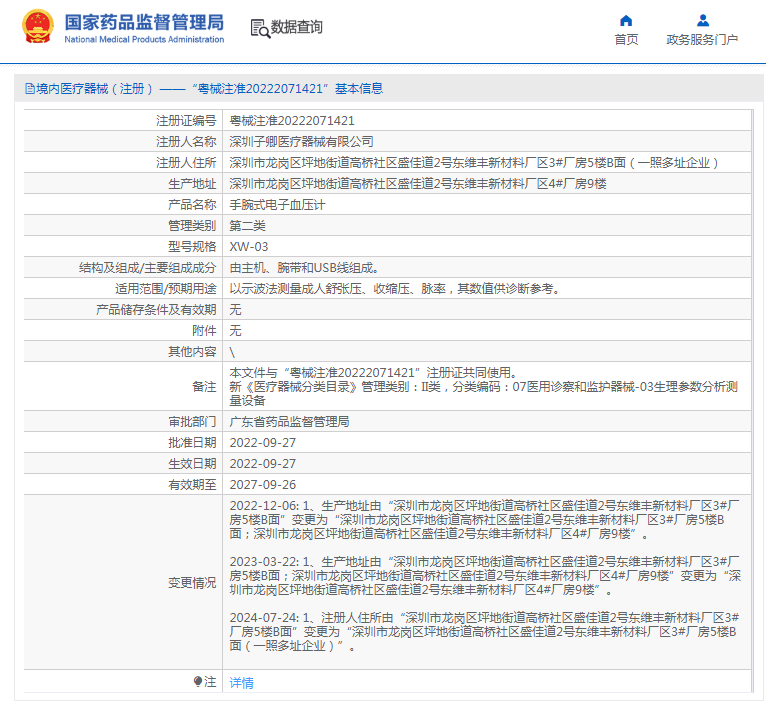Click model value XW-03
The image size is (766, 707).
coord(249,247)
